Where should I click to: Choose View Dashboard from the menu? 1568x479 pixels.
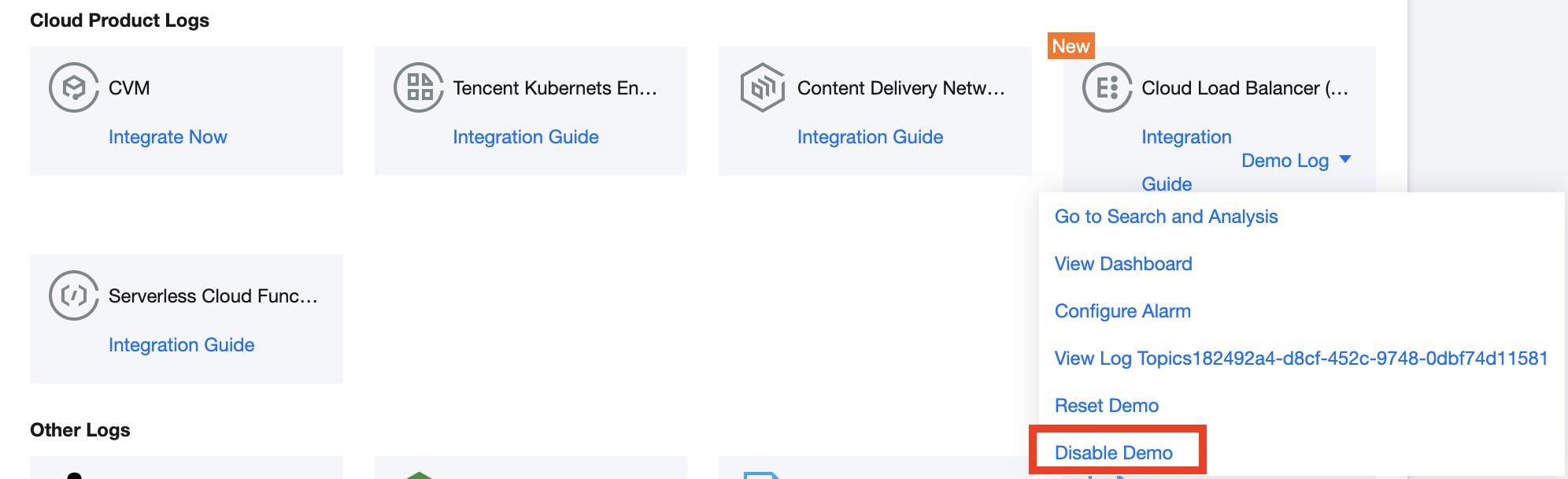tap(1123, 264)
